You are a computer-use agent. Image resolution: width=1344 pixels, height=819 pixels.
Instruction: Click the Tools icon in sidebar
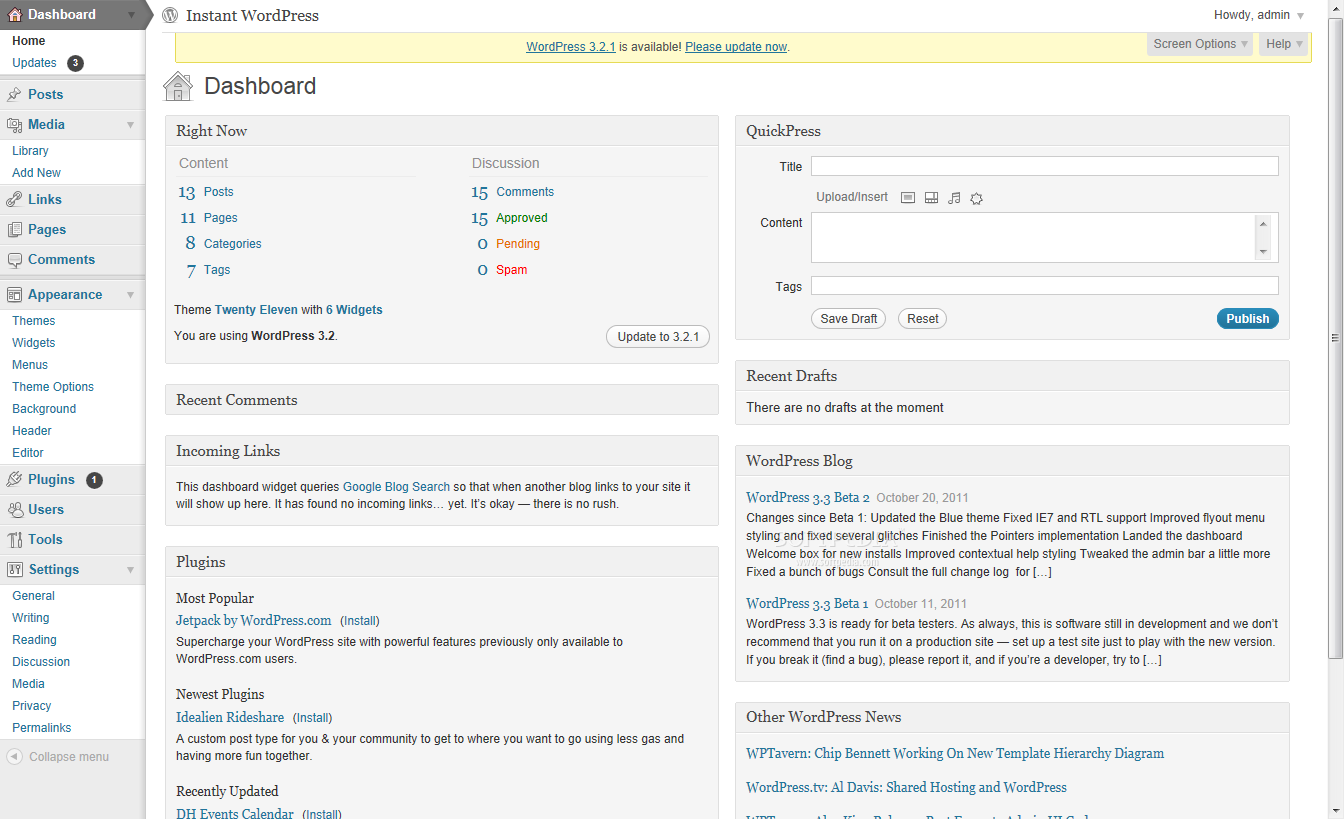[x=15, y=539]
